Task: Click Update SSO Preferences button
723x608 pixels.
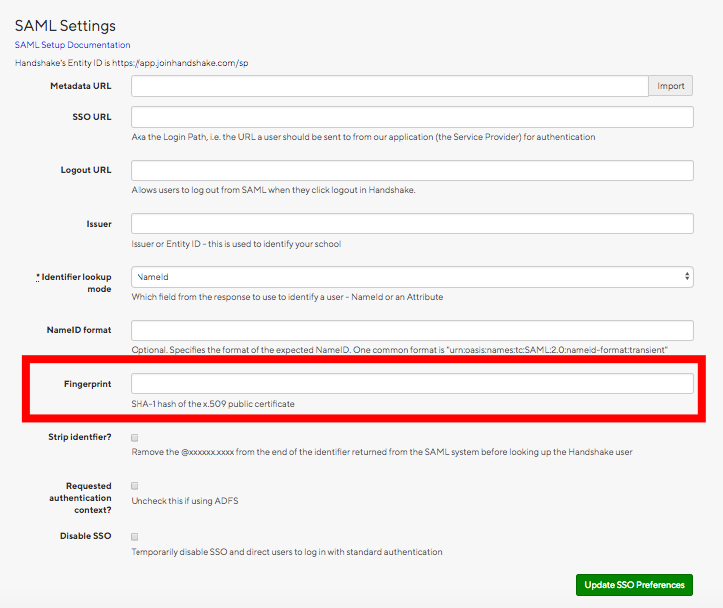Action: tap(634, 585)
